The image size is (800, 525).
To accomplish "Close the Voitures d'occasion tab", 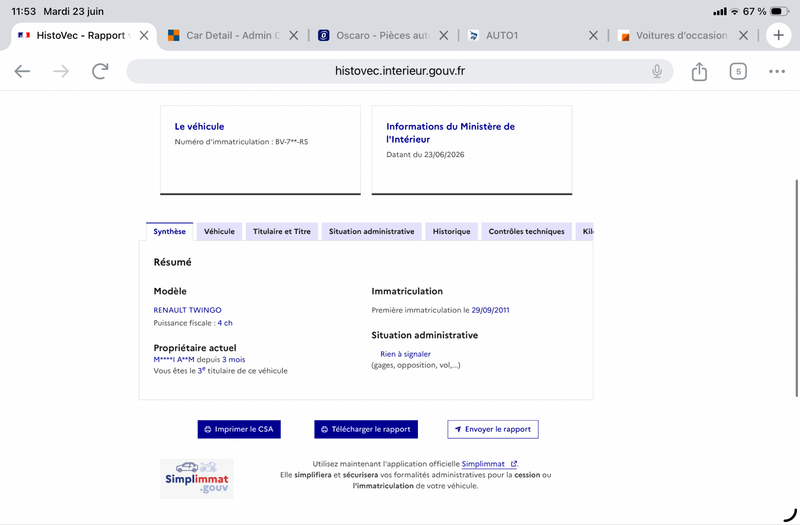I will coord(743,35).
